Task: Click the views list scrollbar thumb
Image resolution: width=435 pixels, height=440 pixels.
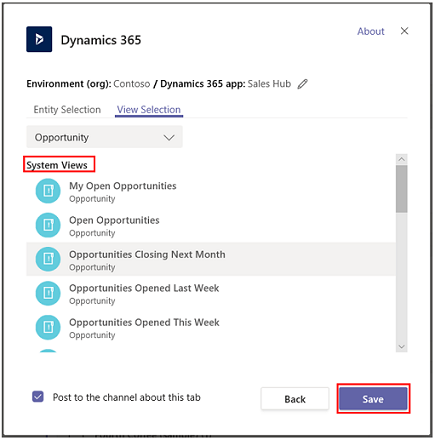Action: point(402,189)
